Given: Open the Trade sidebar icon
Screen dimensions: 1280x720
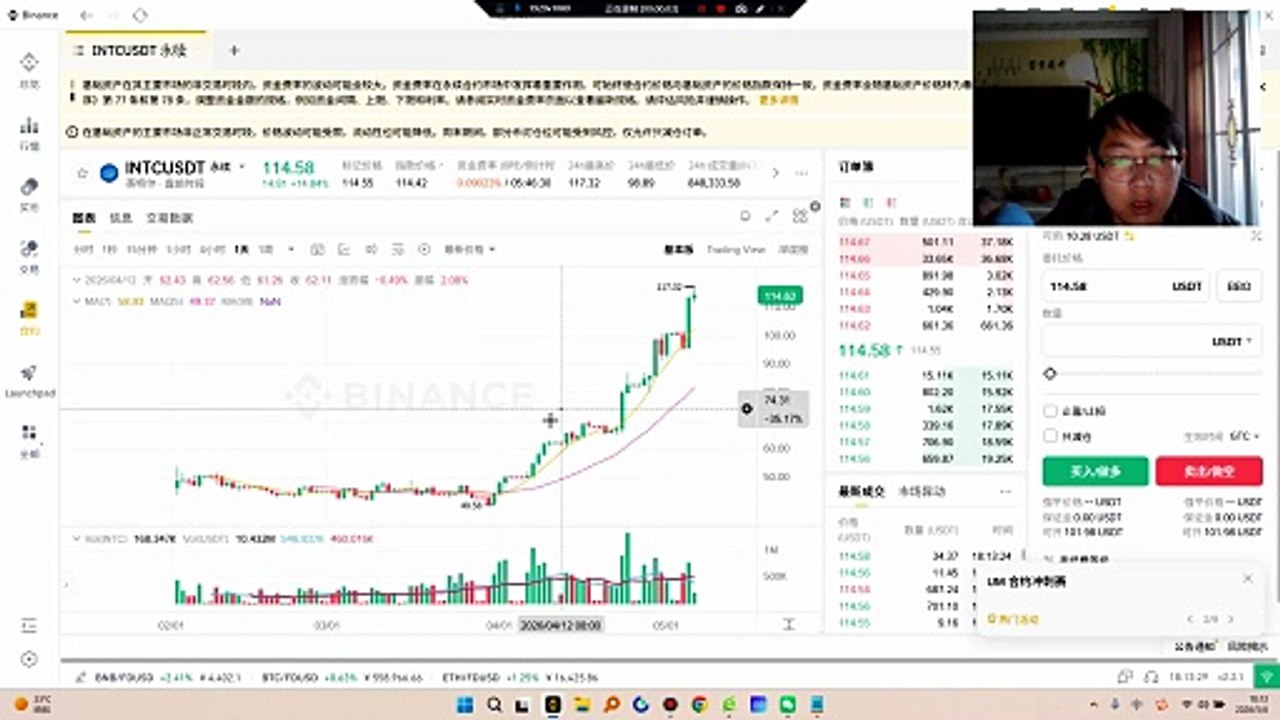Looking at the screenshot, I should click(29, 248).
